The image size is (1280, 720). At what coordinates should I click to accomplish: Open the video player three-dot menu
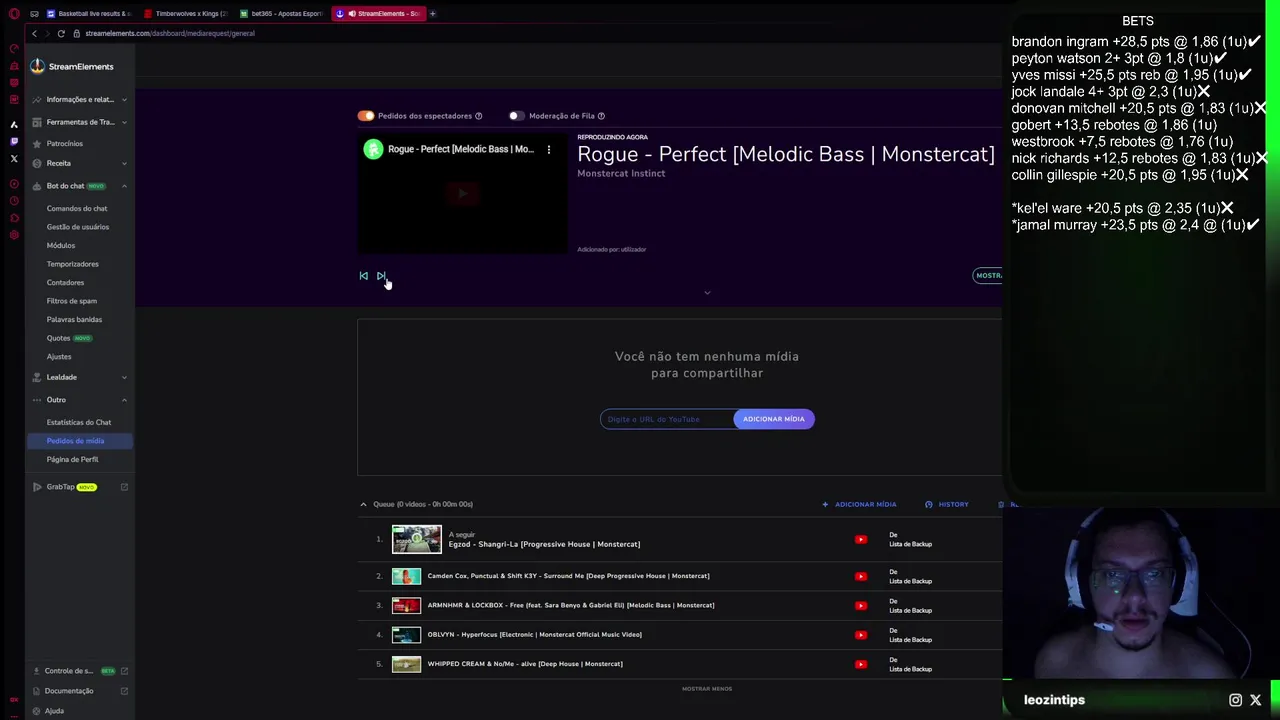tap(548, 149)
